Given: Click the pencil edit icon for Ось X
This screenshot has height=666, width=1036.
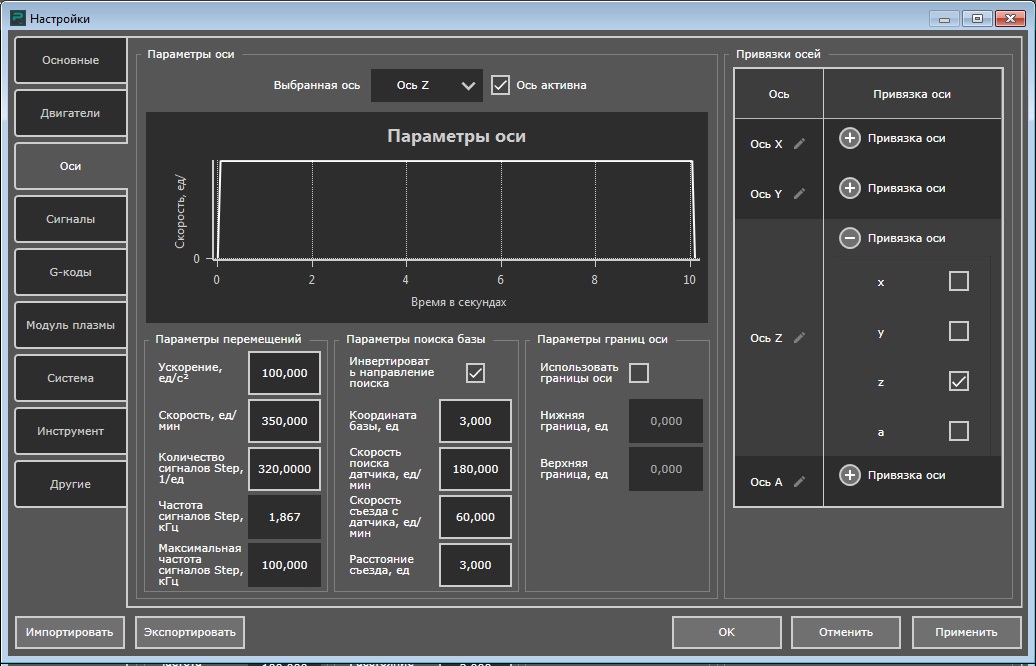Looking at the screenshot, I should click(x=799, y=144).
